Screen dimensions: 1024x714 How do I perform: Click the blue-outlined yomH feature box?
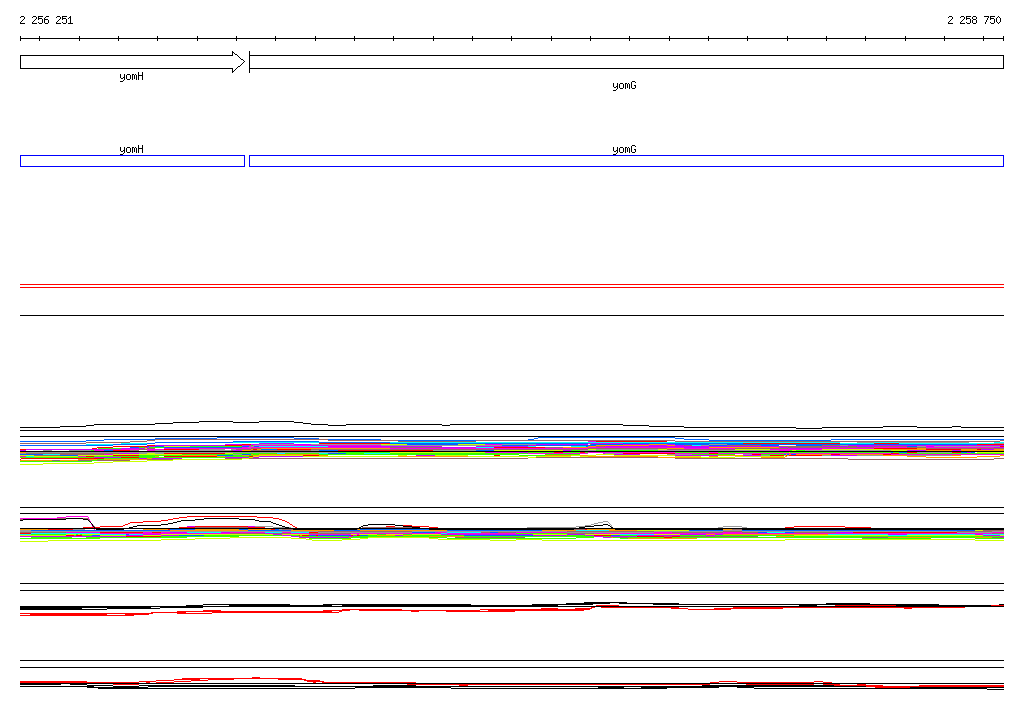tap(132, 161)
